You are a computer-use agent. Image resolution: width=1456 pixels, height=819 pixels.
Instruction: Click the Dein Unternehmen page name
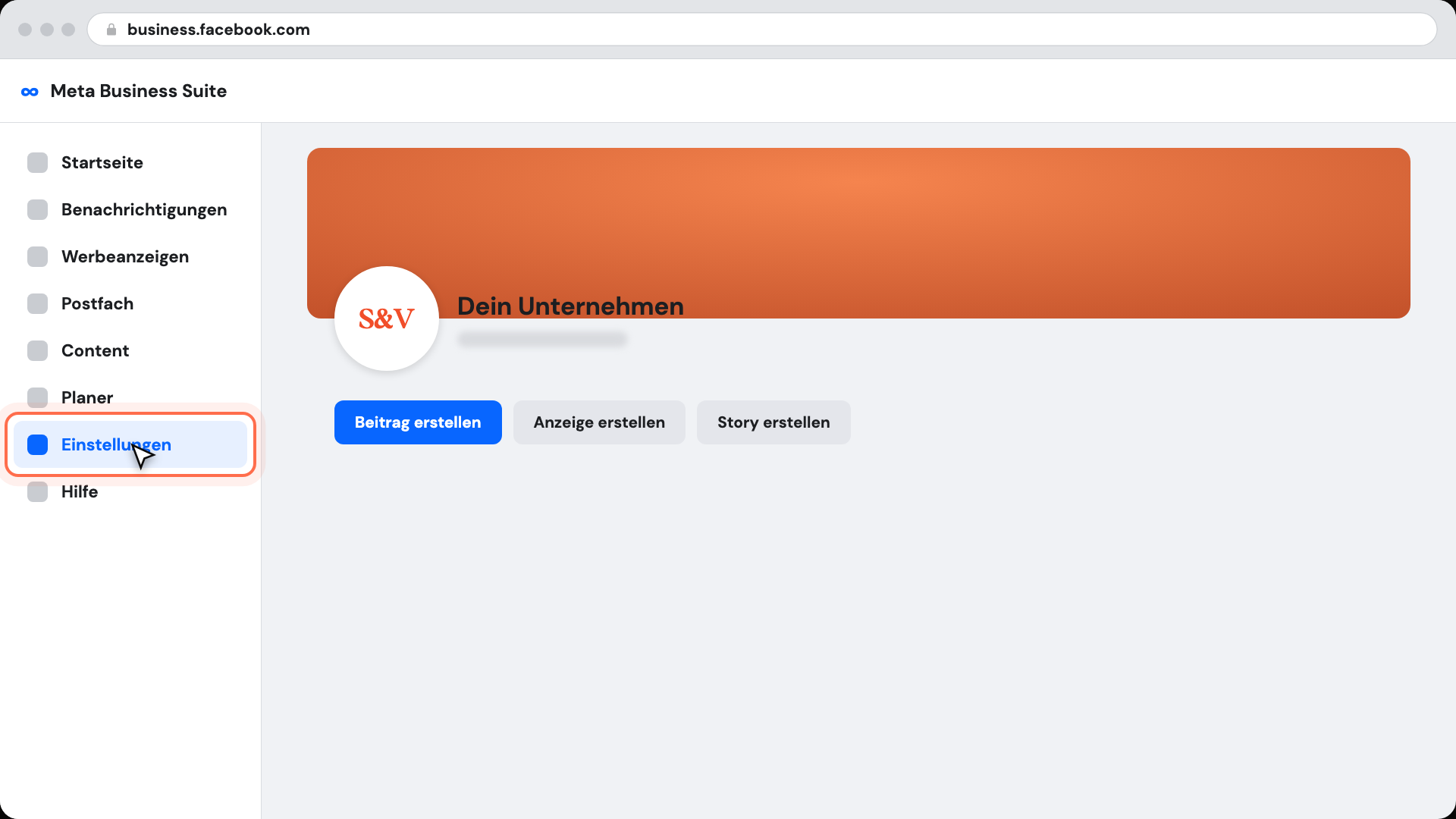tap(570, 306)
